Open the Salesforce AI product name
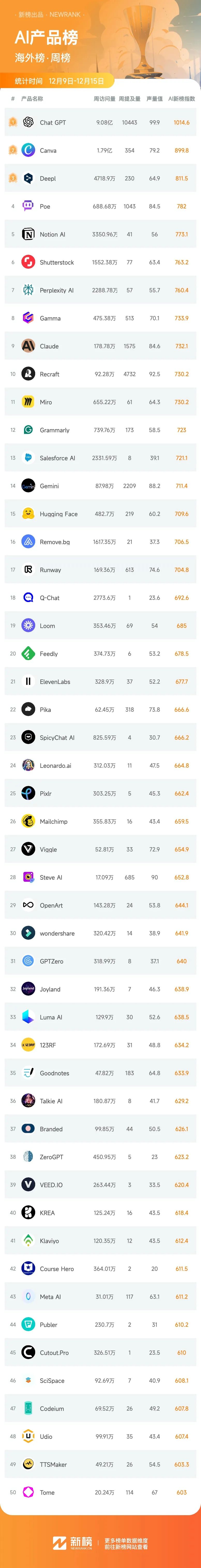The image size is (201, 1568). tap(58, 458)
